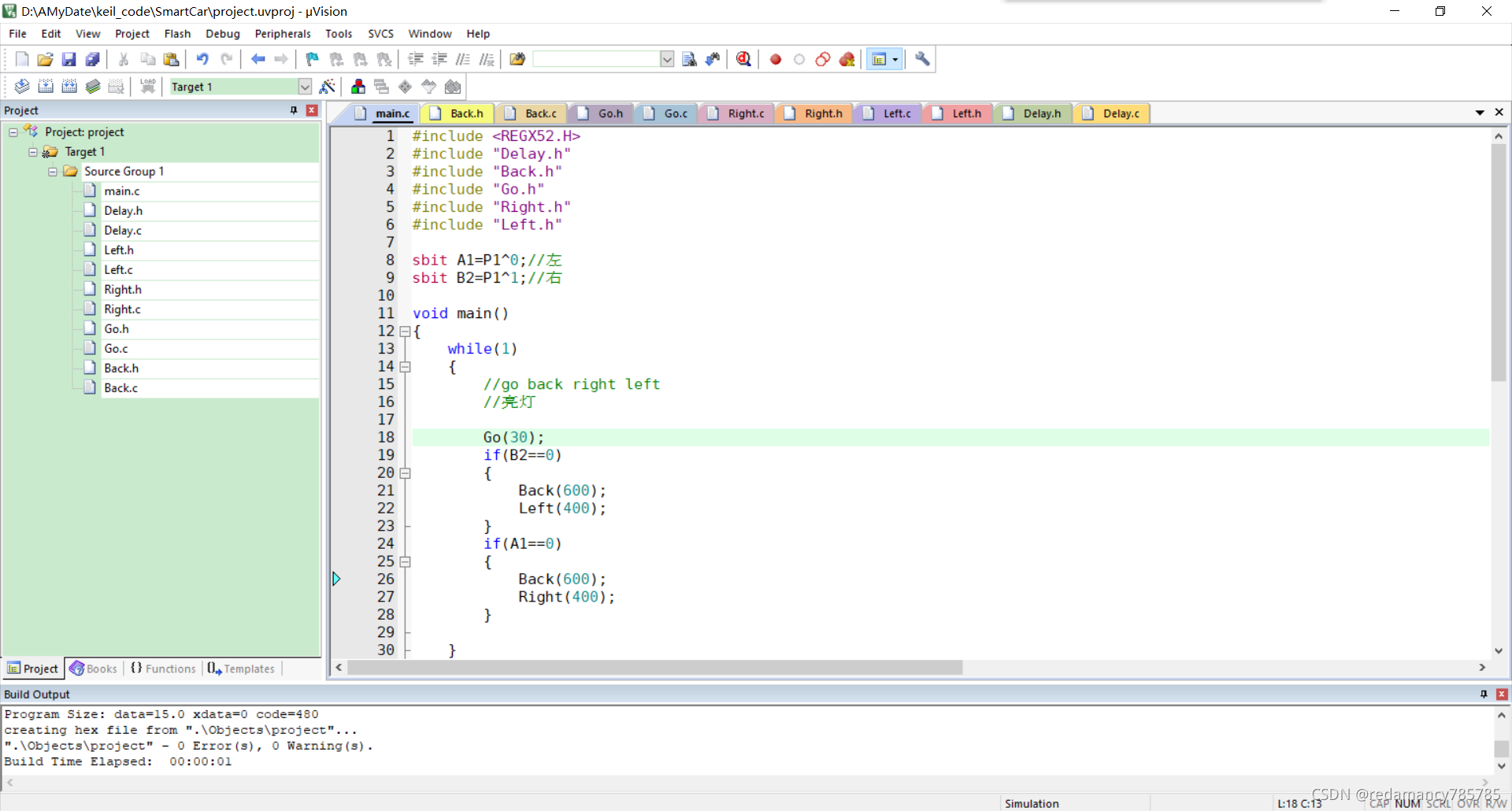Click Navigate Backwards arrow
The image size is (1512, 811).
point(258,59)
